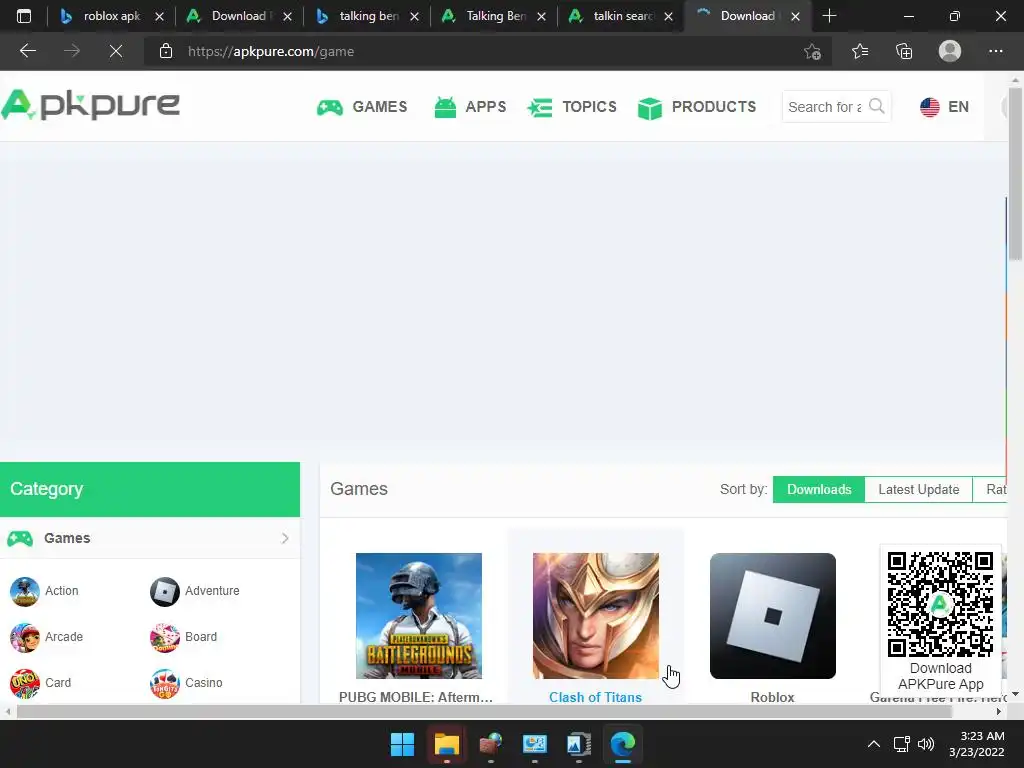Show hidden system tray icons

coord(873,744)
